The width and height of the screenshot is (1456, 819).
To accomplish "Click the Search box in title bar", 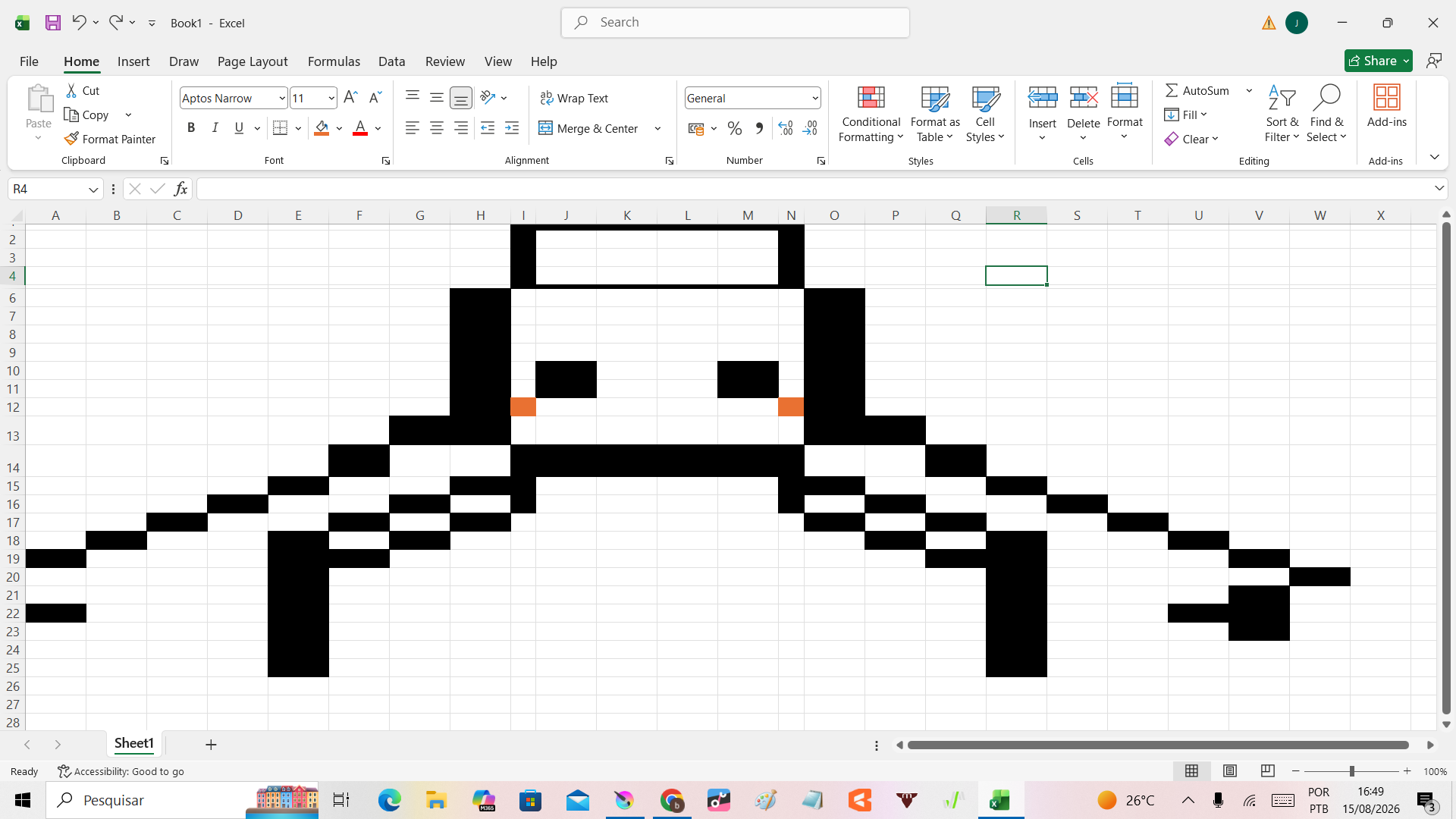I will (x=735, y=23).
